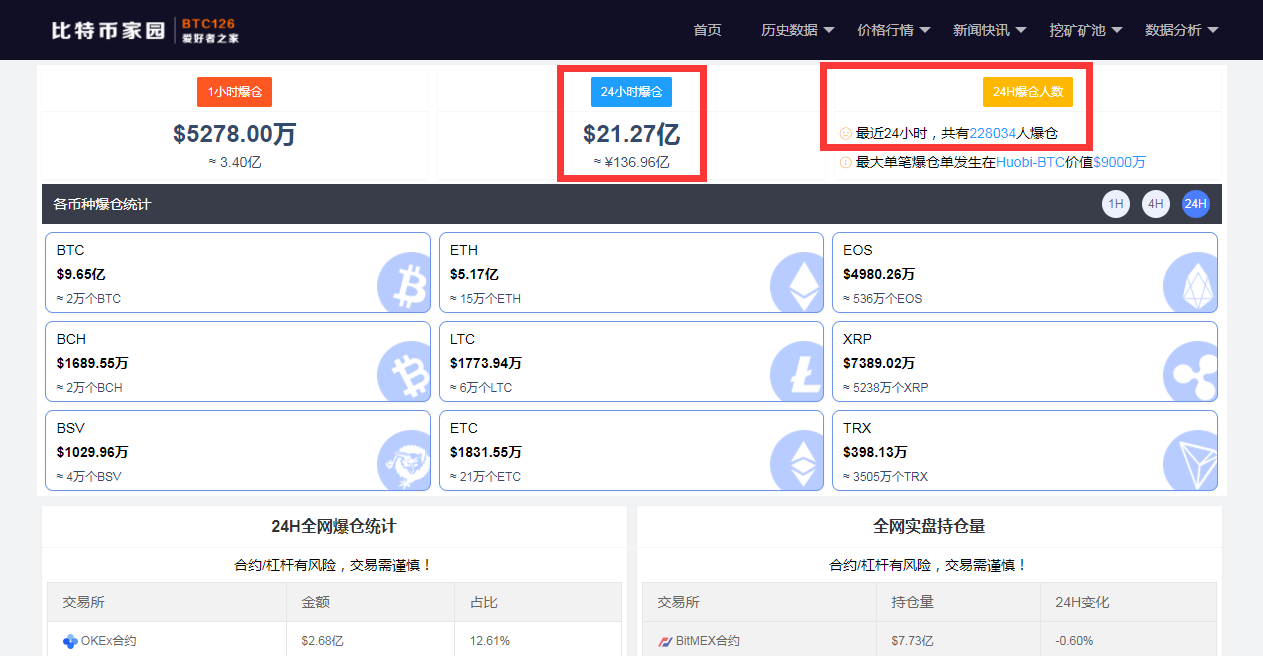Click the Ripple icon in XRP card
The image size is (1263, 656).
pos(1191,371)
